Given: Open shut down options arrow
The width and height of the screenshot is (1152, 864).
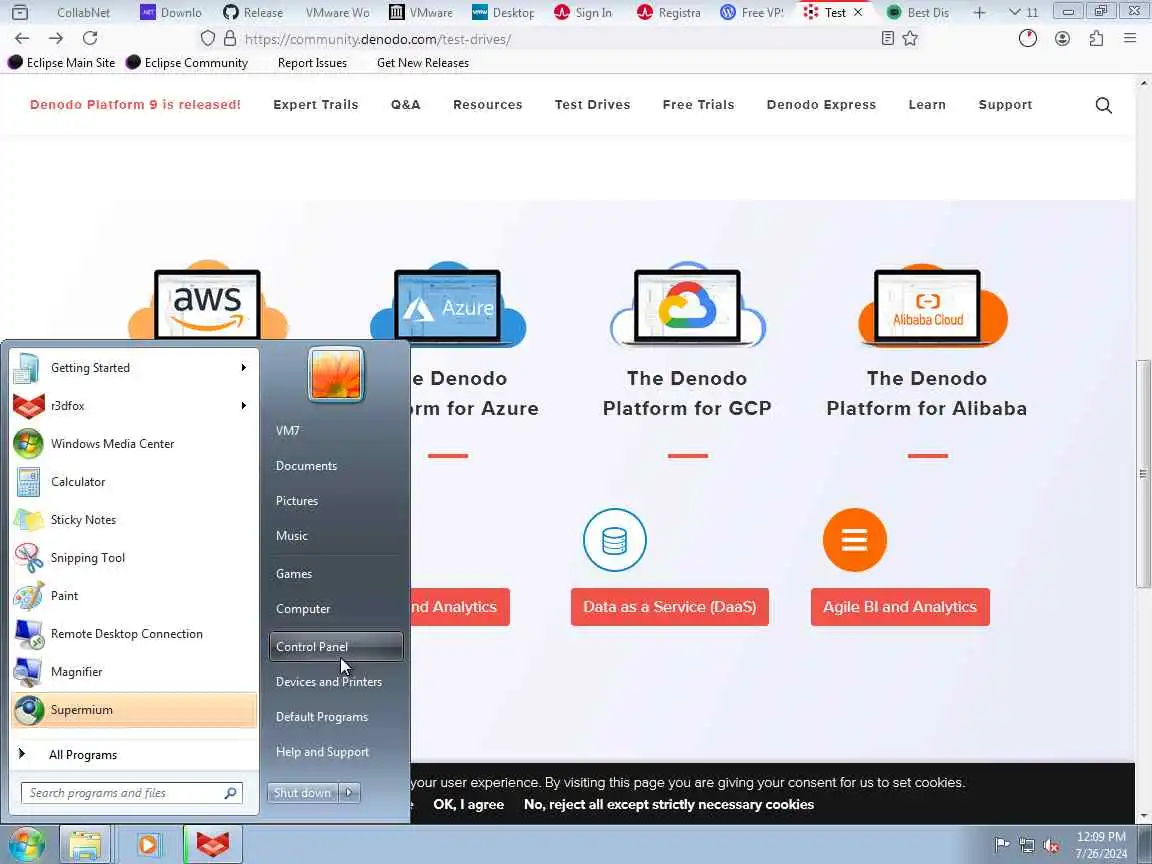Looking at the screenshot, I should click(349, 793).
